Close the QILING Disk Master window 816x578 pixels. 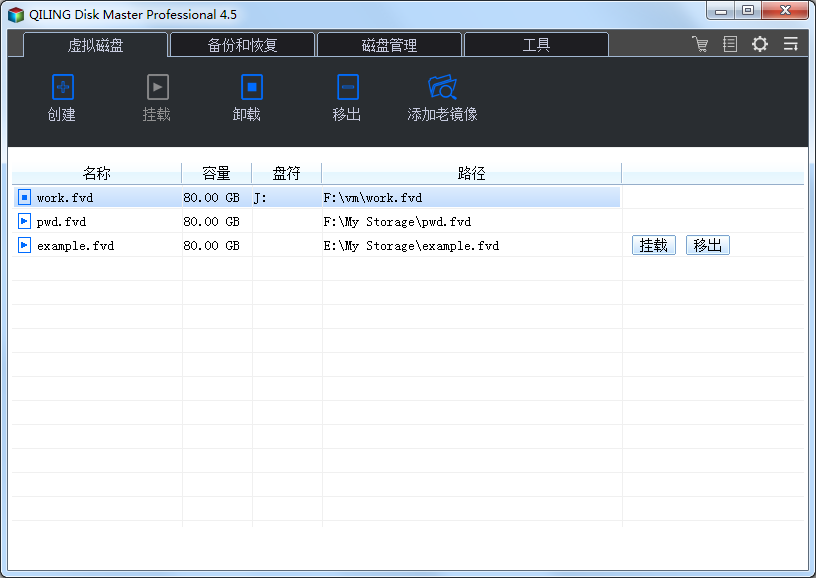click(x=785, y=10)
